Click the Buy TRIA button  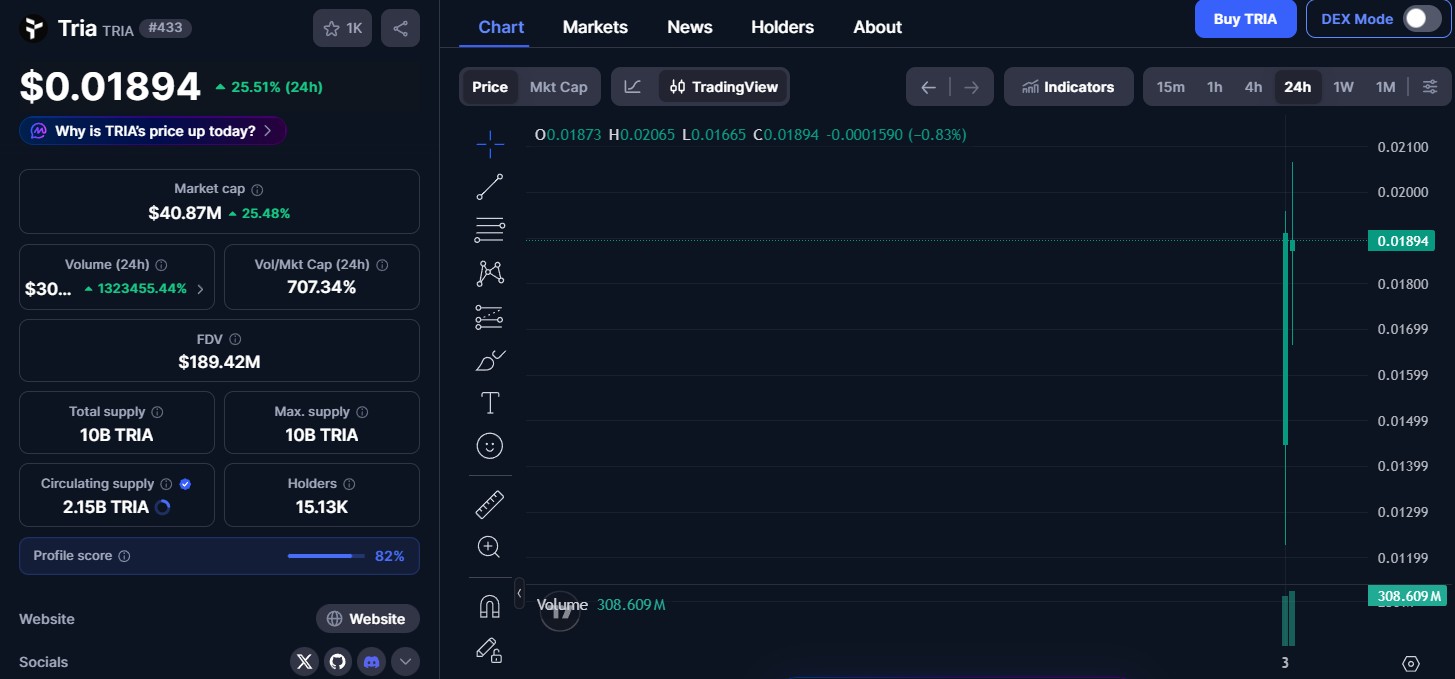1245,19
